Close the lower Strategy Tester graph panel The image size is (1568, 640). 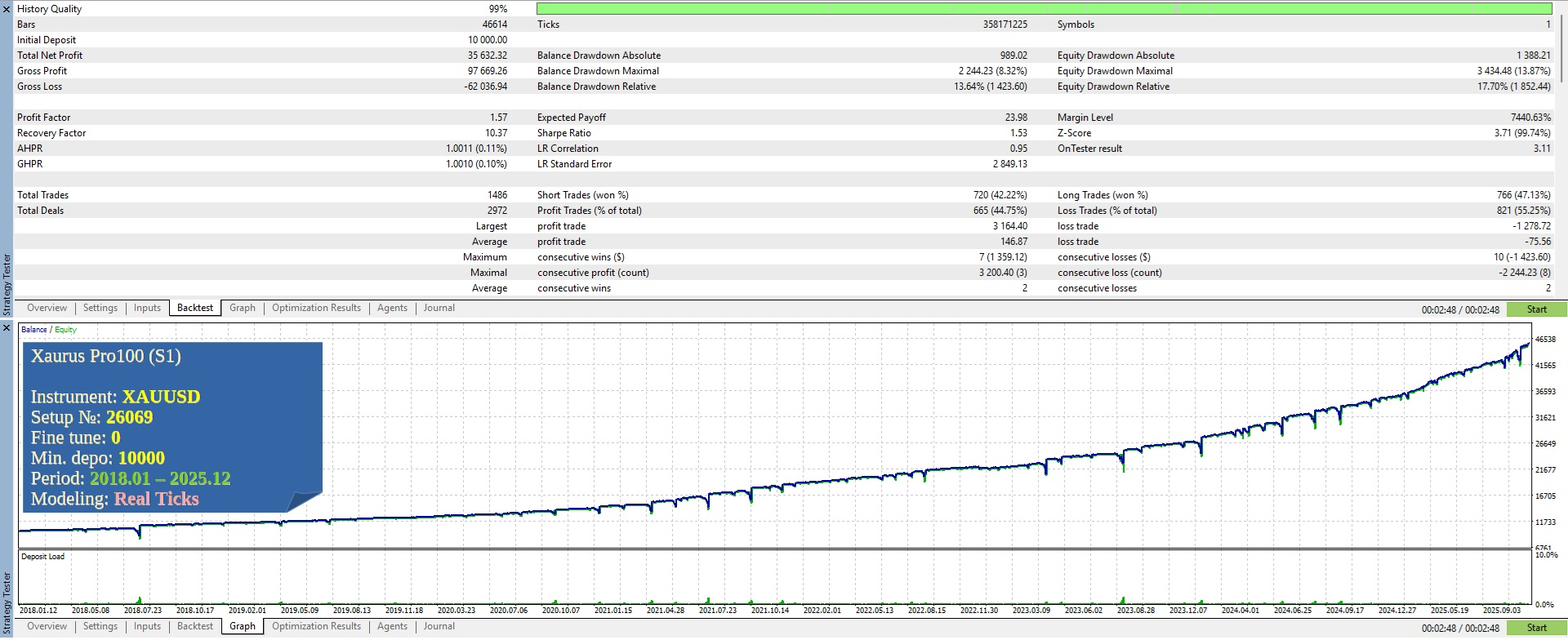(7, 328)
